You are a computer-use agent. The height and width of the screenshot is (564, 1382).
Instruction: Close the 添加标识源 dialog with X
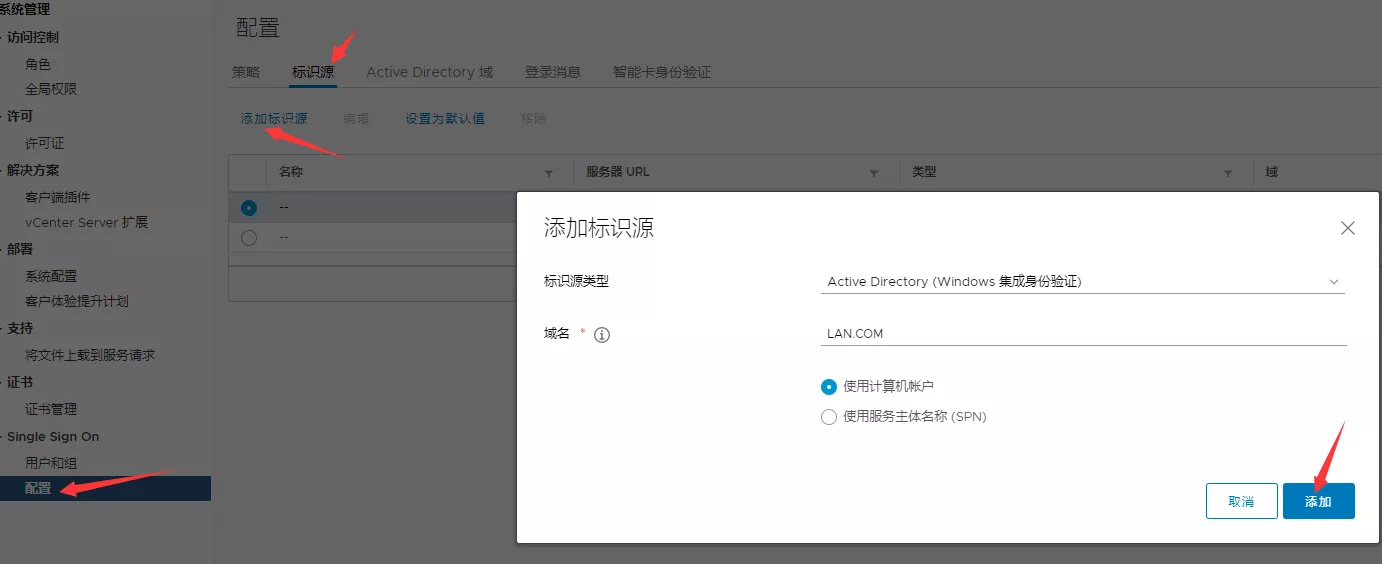1347,228
